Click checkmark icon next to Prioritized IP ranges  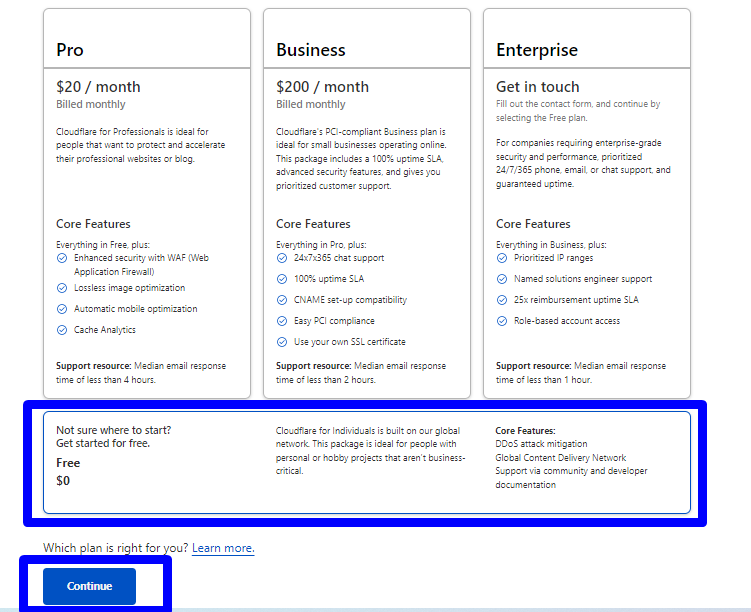click(x=502, y=258)
